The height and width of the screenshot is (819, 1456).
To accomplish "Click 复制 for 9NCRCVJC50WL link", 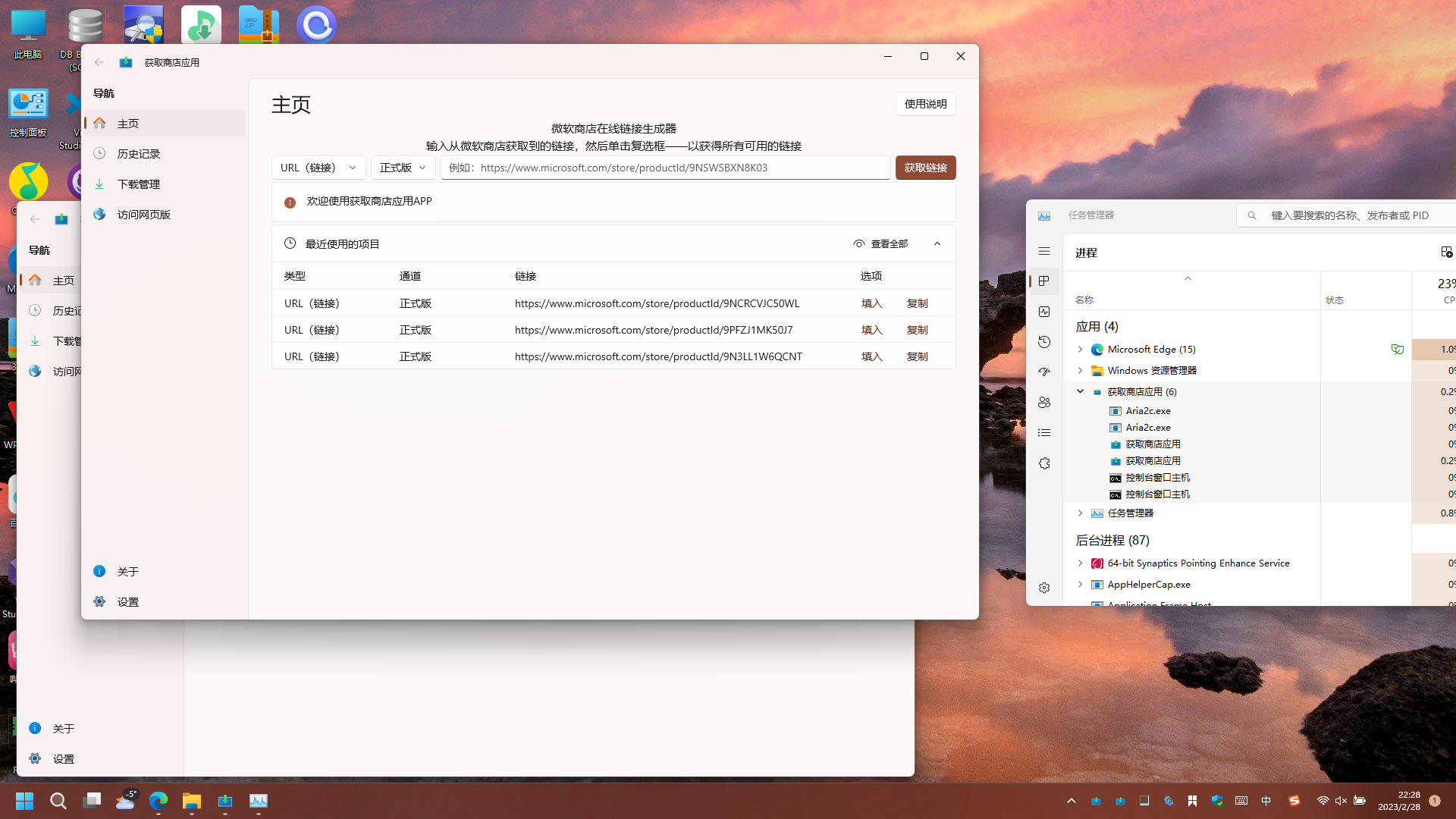I will point(917,303).
